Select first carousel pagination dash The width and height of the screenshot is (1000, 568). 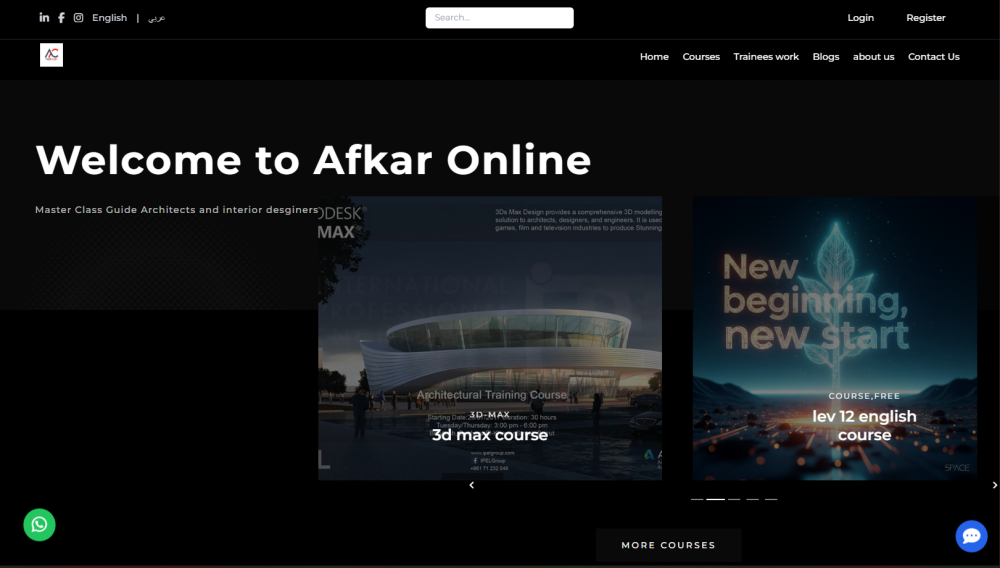[697, 499]
